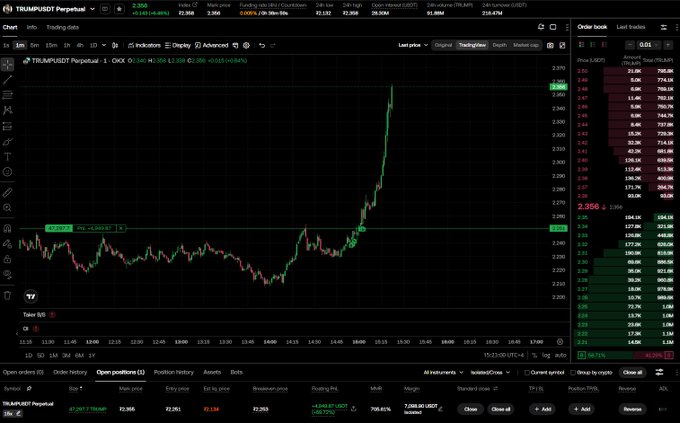
Task: Open the Bots tab
Action: [x=236, y=372]
